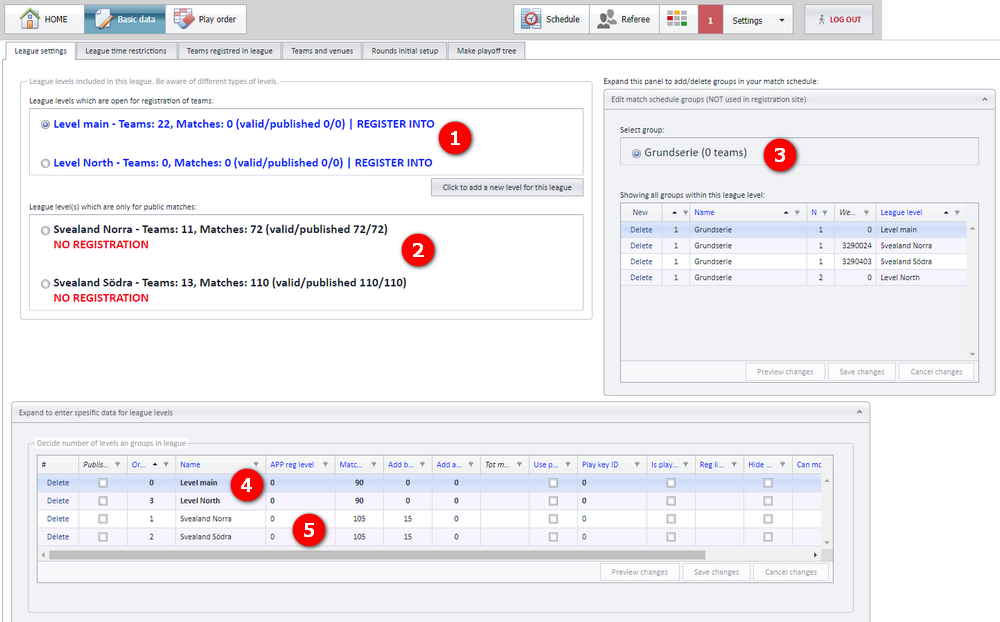
Task: Select the 3290403 cell in groups table
Action: click(857, 262)
